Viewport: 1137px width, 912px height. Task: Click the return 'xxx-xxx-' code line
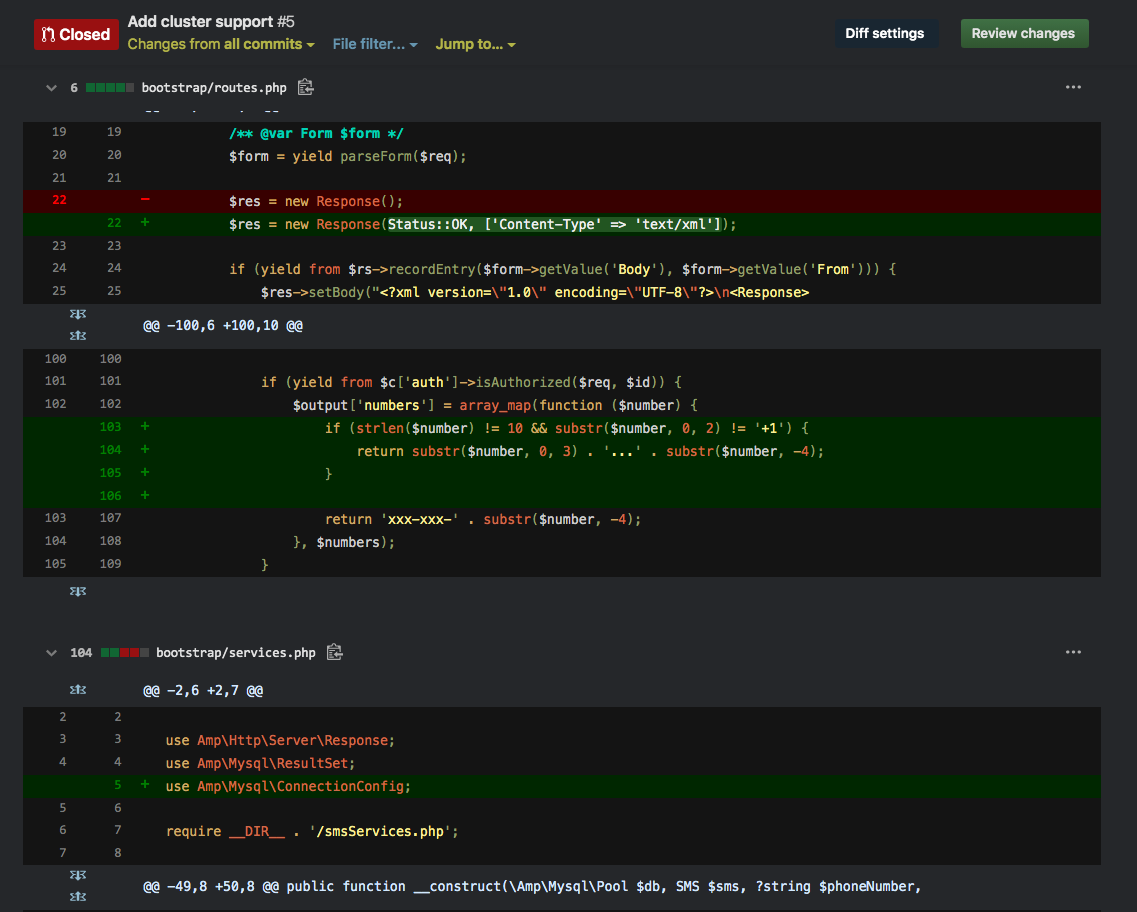[x=483, y=519]
